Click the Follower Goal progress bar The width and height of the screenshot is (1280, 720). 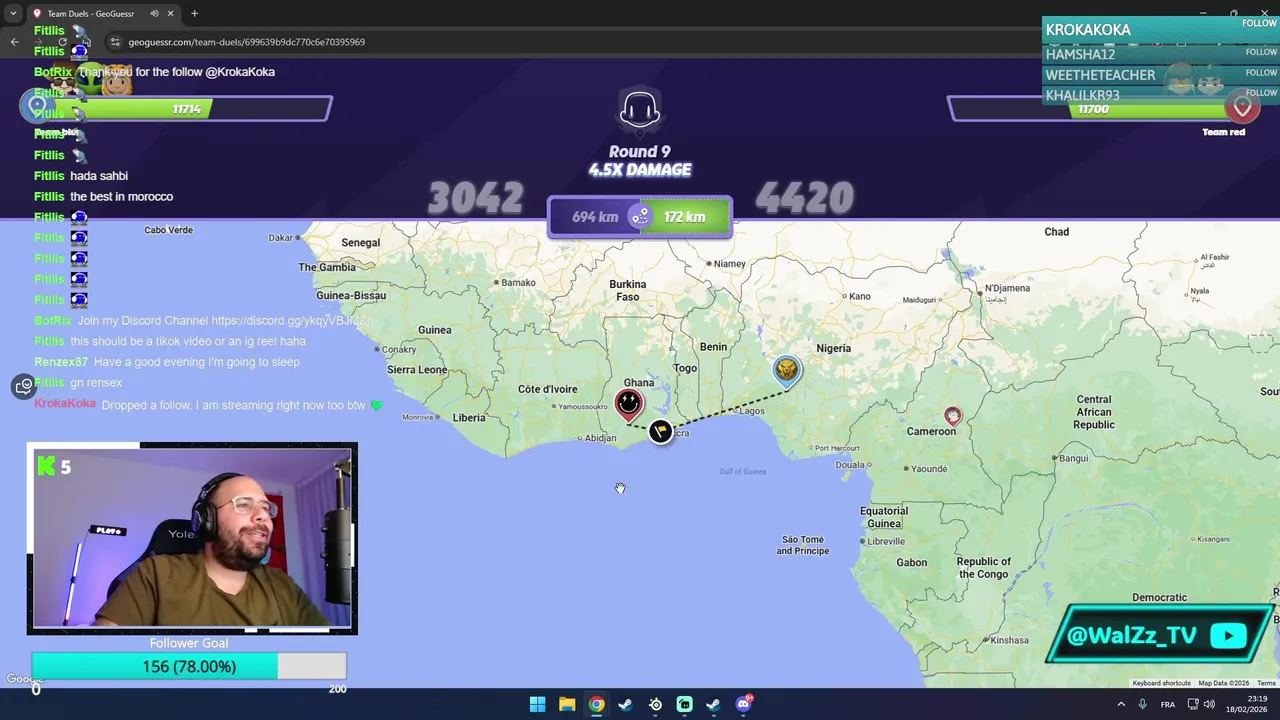(189, 666)
